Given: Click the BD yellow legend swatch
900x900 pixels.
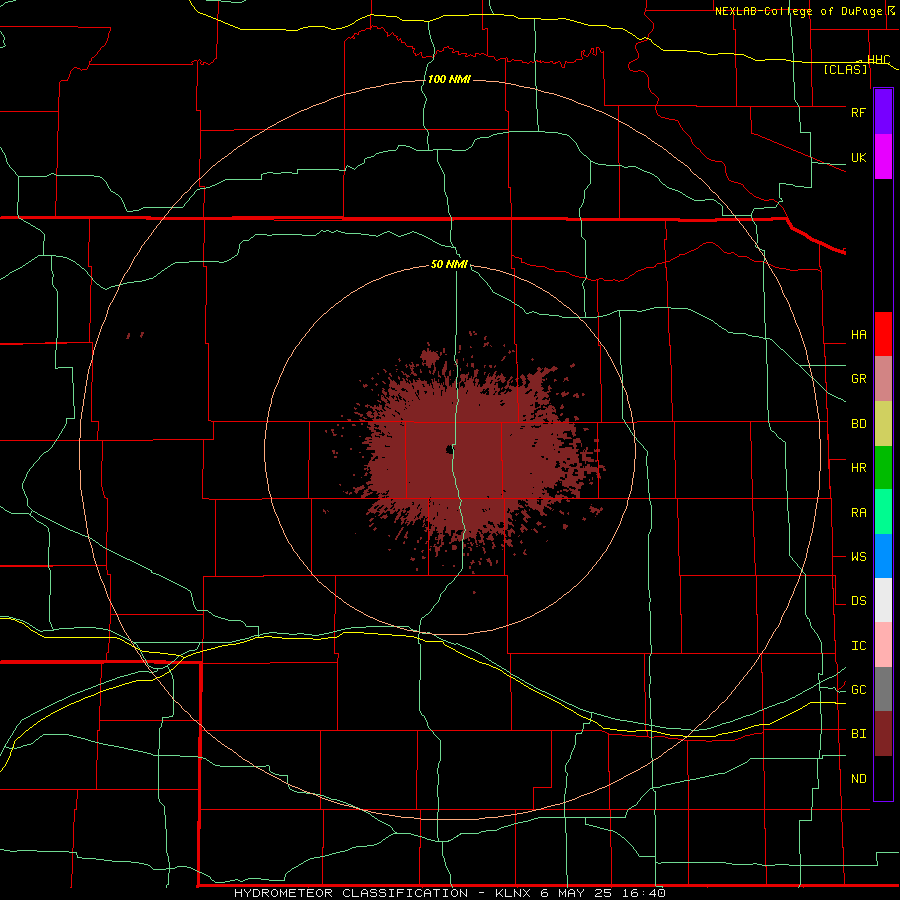Looking at the screenshot, I should [x=883, y=424].
